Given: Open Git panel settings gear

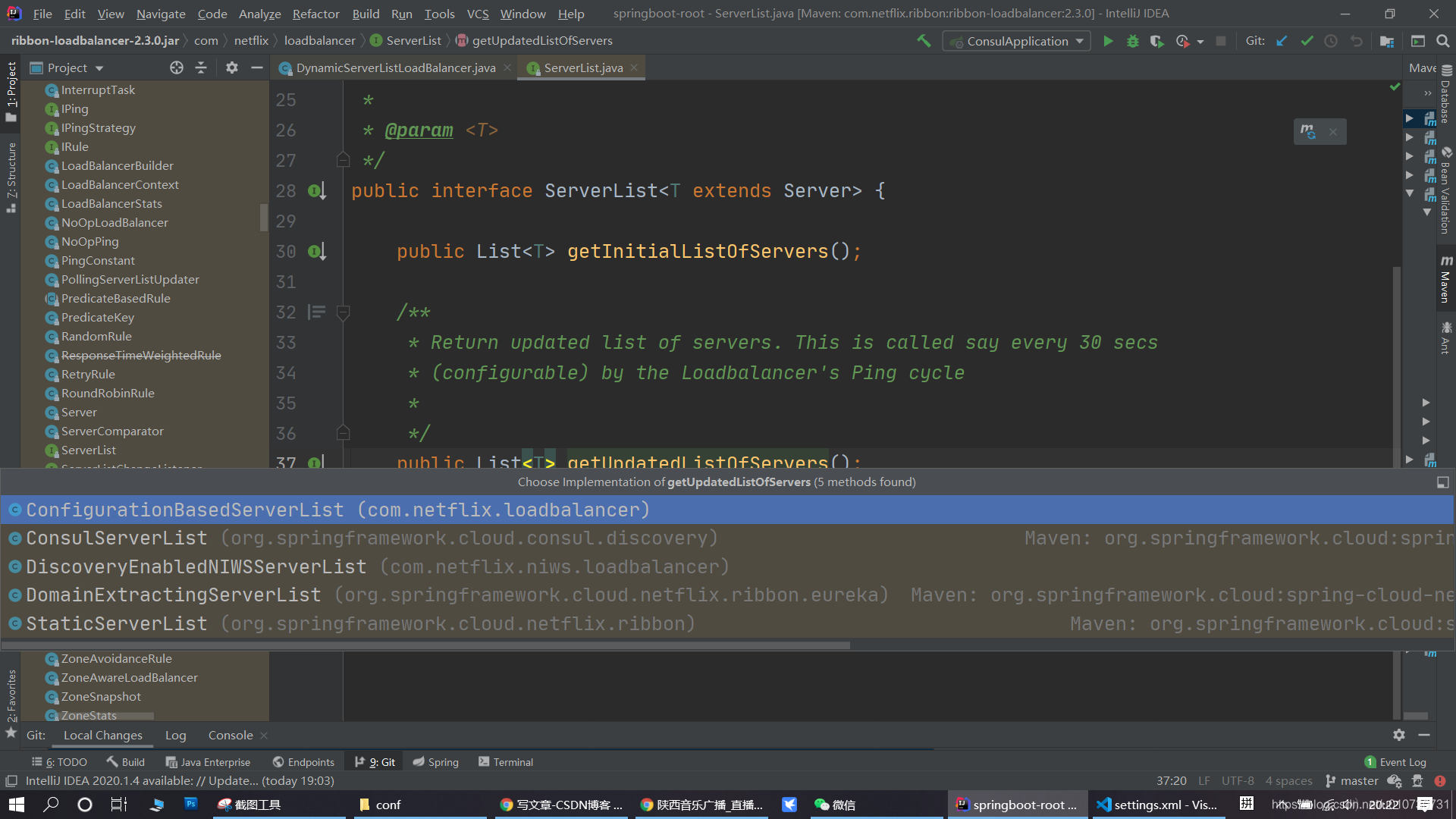Looking at the screenshot, I should [1399, 735].
